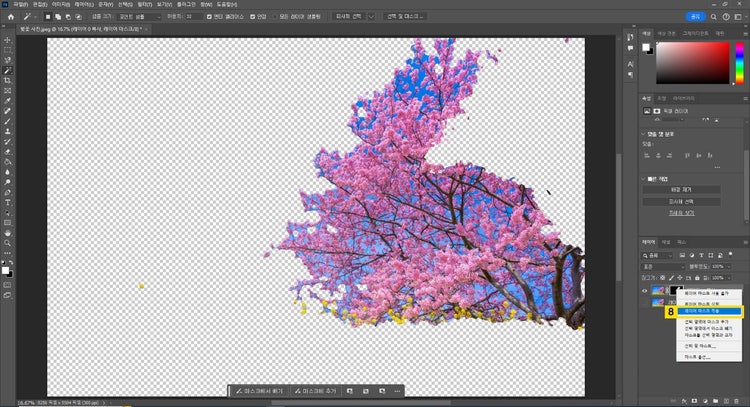Screen dimensions: 750x407
Task: Collapse Quick Actions section
Action: pos(643,179)
